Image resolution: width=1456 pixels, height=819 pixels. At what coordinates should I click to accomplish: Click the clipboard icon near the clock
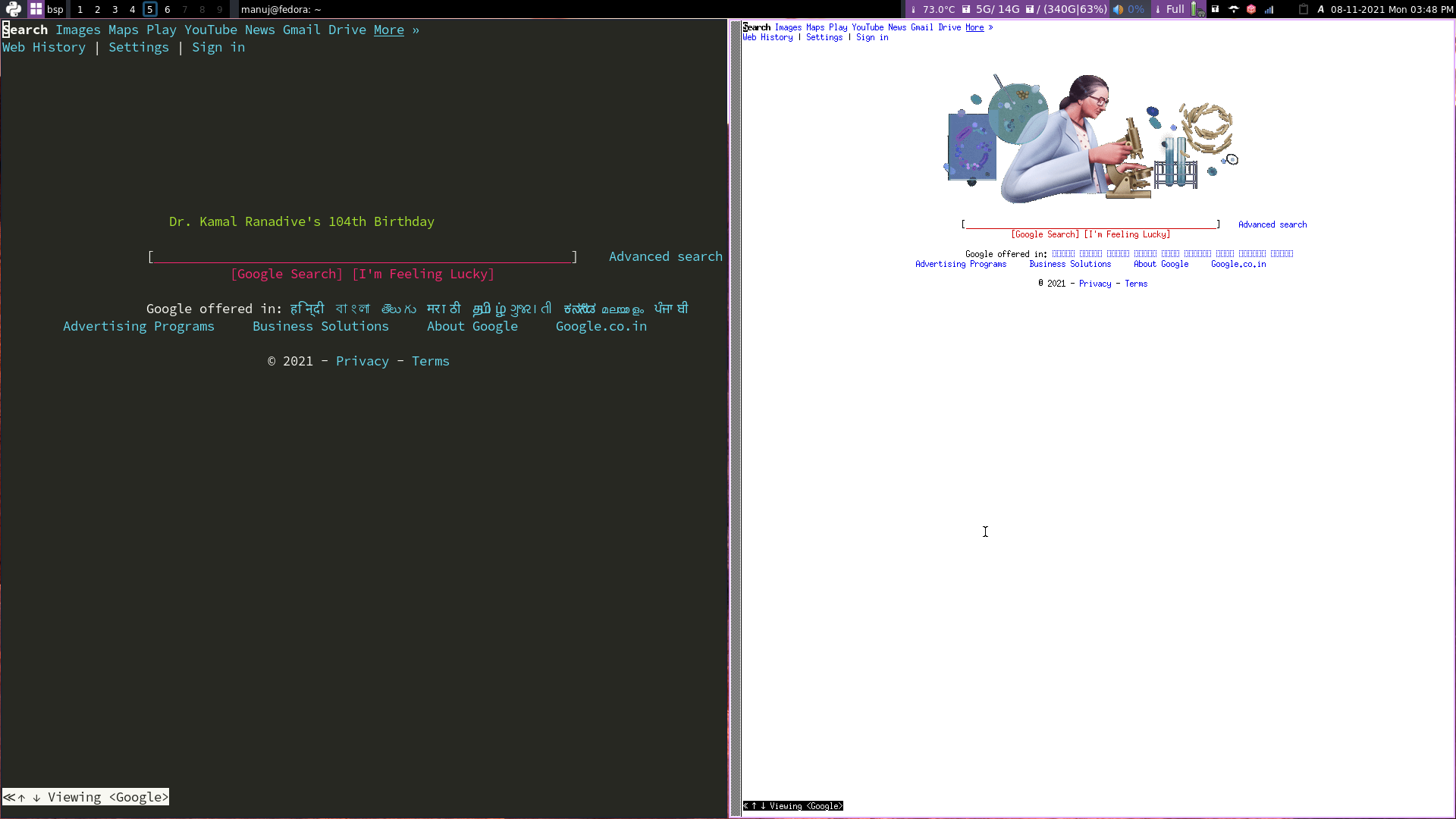pyautogui.click(x=1304, y=9)
